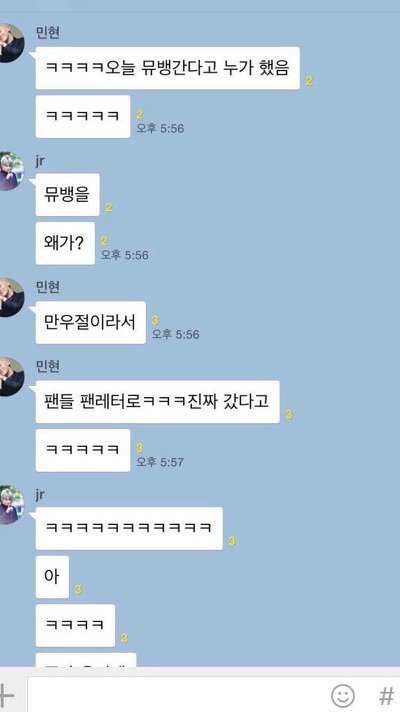400x712 pixels.
Task: Tap jr's avatar beside the long ㅋㅋㅋ message
Action: point(10,504)
